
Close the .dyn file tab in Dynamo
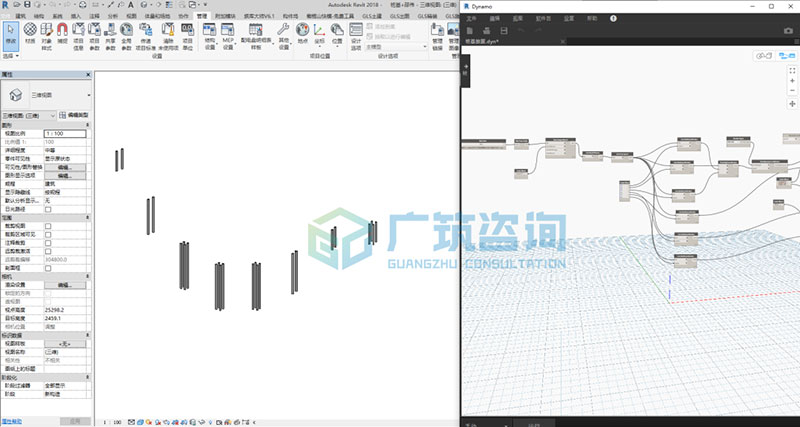563,41
